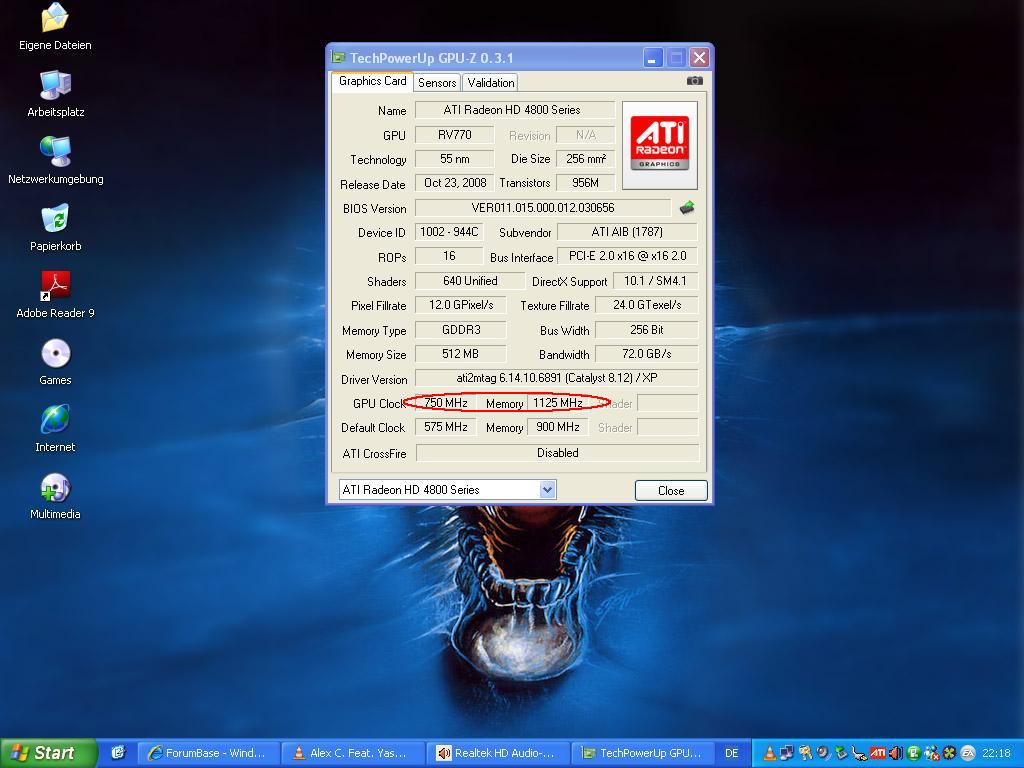Click the screenshot camera icon in GPU-Z
This screenshot has width=1024, height=768.
coord(695,81)
